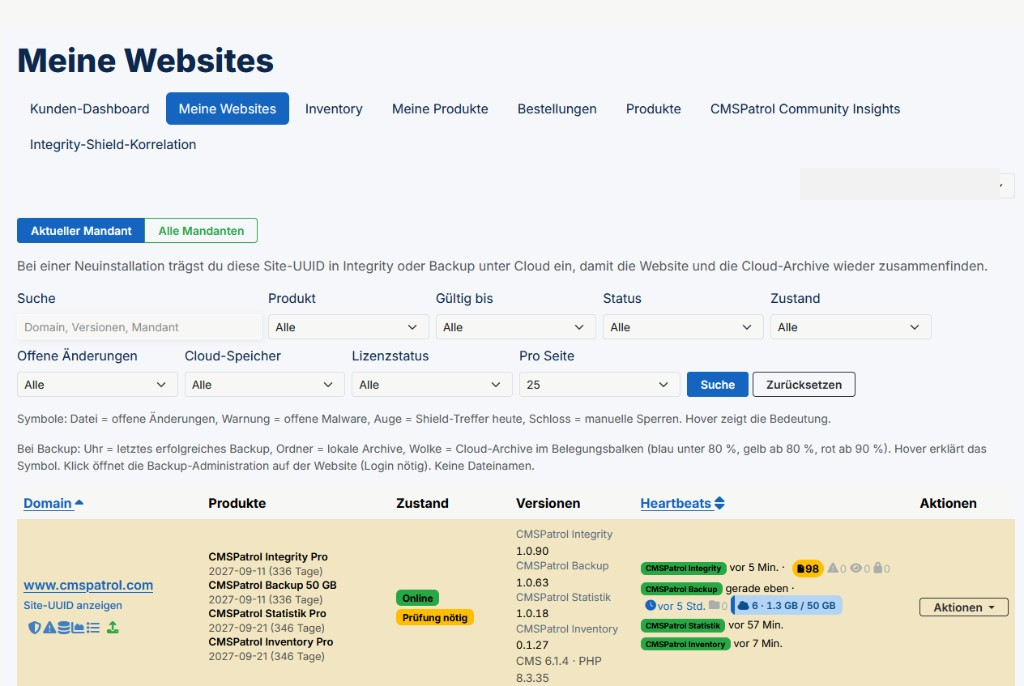
Task: Open the Integrity-Shield-Korrelation tab
Action: [x=113, y=144]
